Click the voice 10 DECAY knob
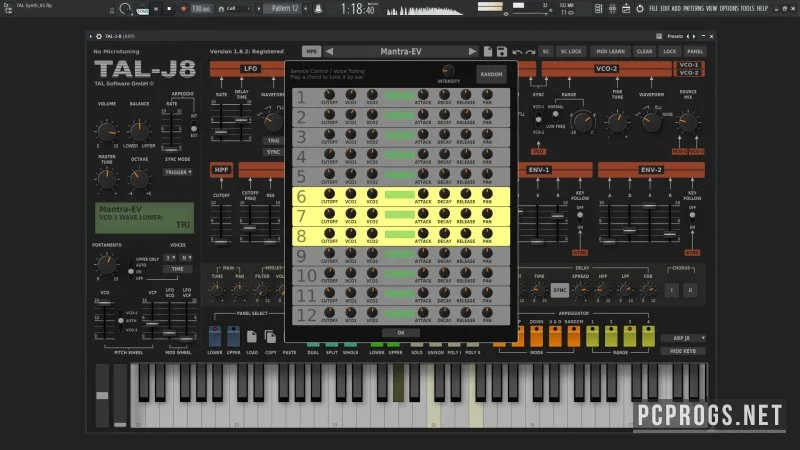The height and width of the screenshot is (450, 800). pyautogui.click(x=444, y=273)
